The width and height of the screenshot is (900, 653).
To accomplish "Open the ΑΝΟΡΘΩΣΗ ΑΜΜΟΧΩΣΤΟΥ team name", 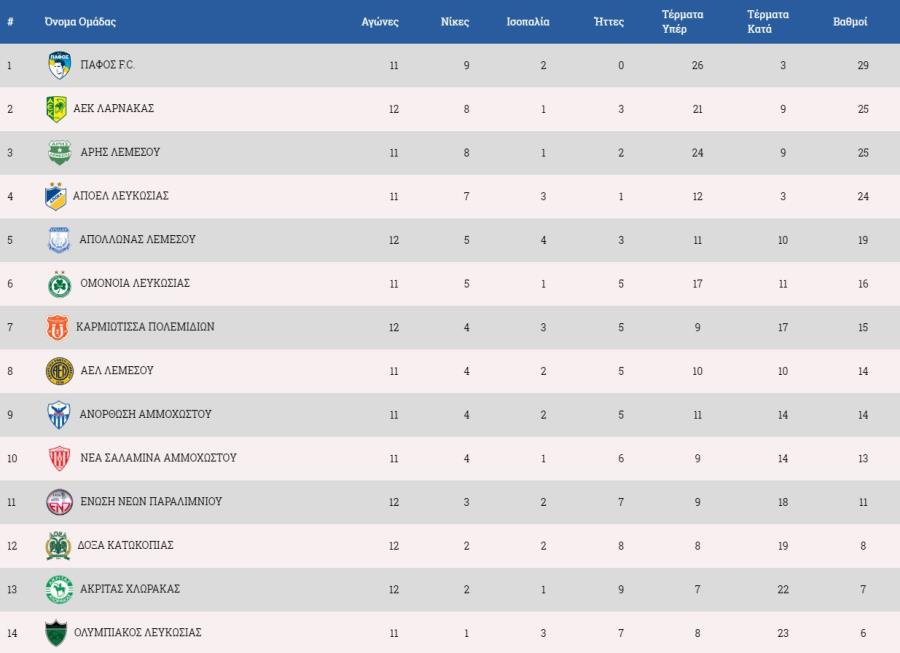I will (145, 414).
